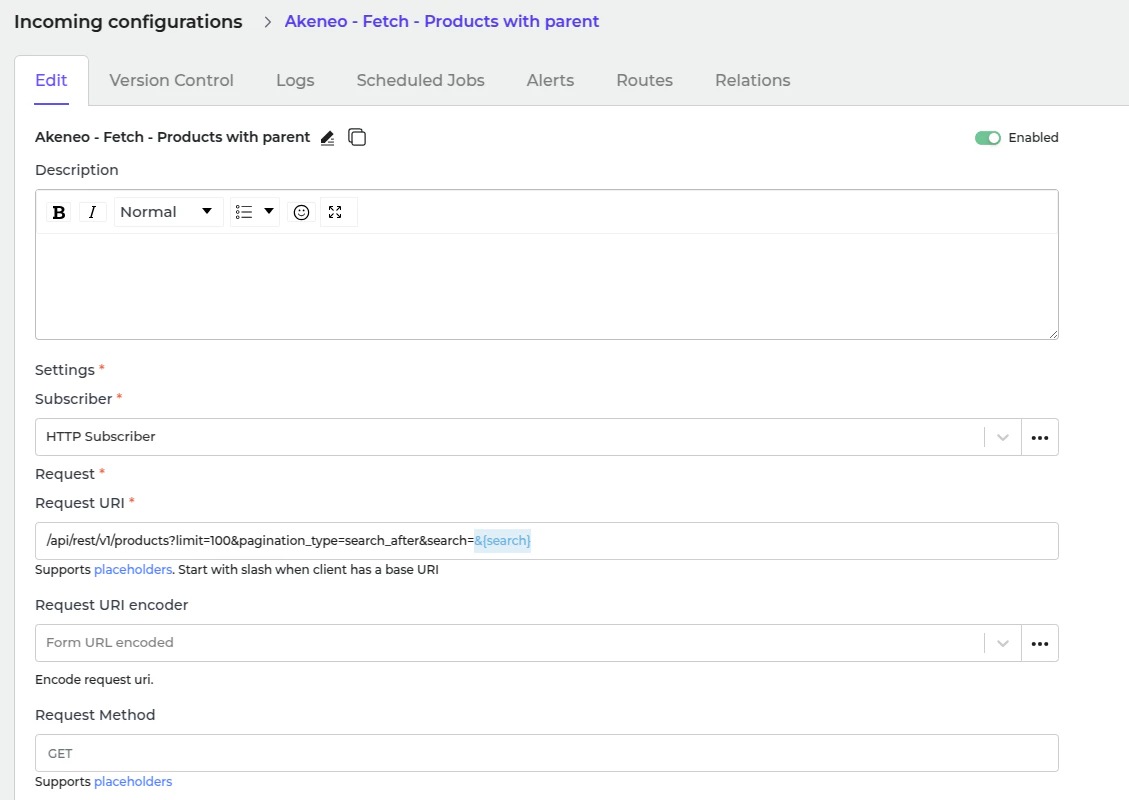
Task: Select the Edit tab
Action: pos(51,81)
